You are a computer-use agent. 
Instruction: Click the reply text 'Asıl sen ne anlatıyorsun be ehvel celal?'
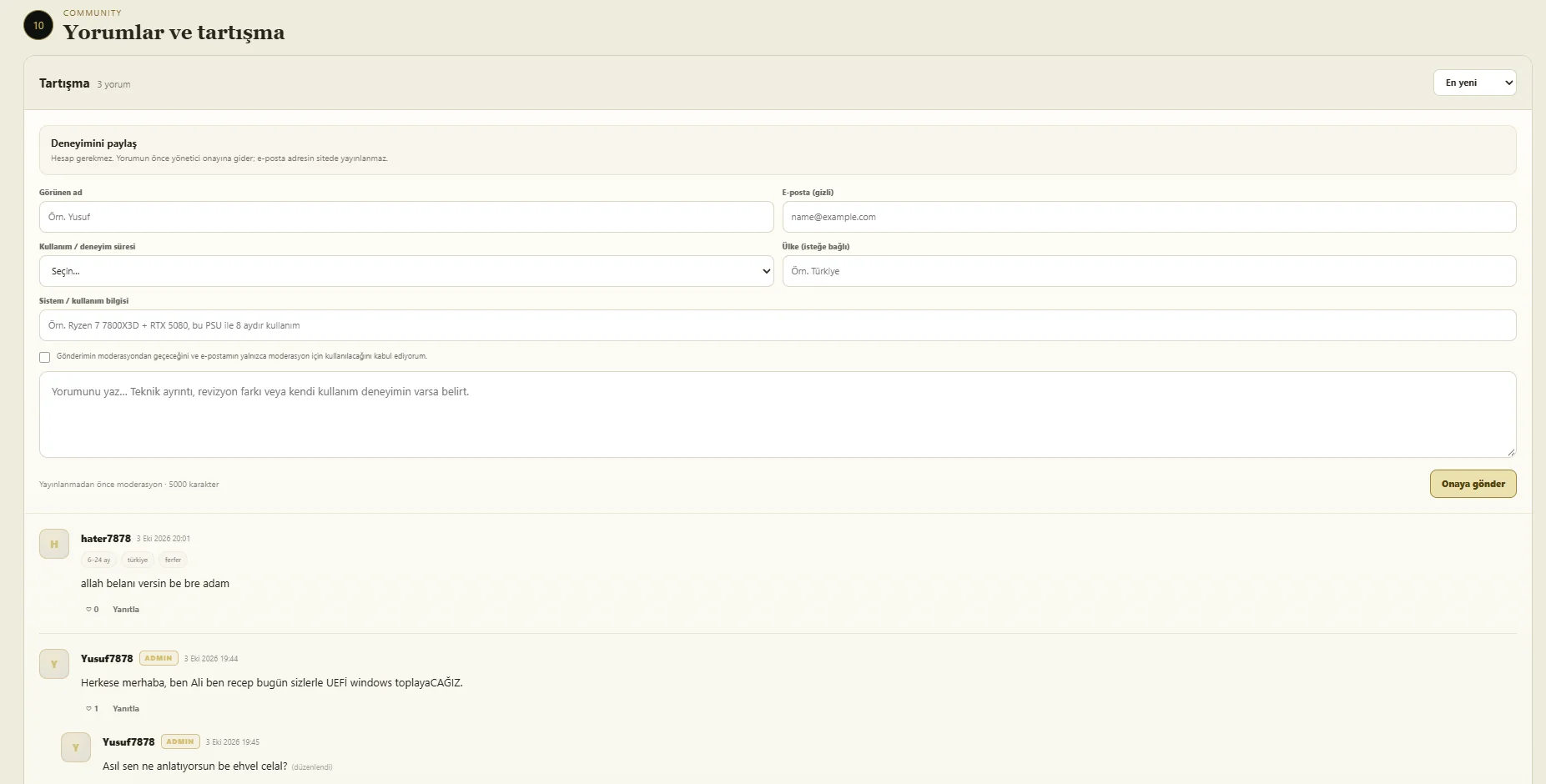click(x=195, y=766)
